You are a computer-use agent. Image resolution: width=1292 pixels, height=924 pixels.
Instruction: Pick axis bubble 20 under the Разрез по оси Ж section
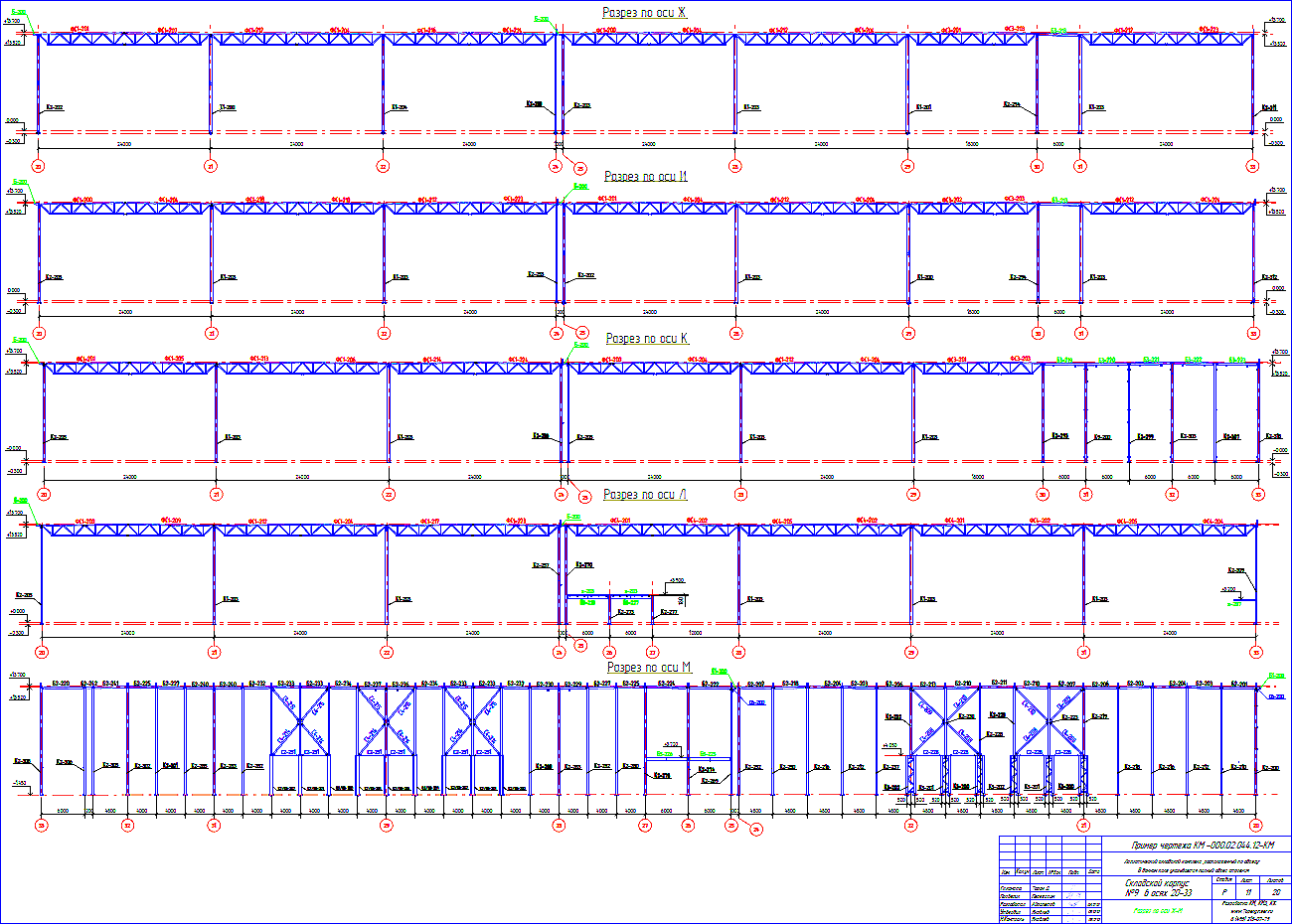(38, 166)
